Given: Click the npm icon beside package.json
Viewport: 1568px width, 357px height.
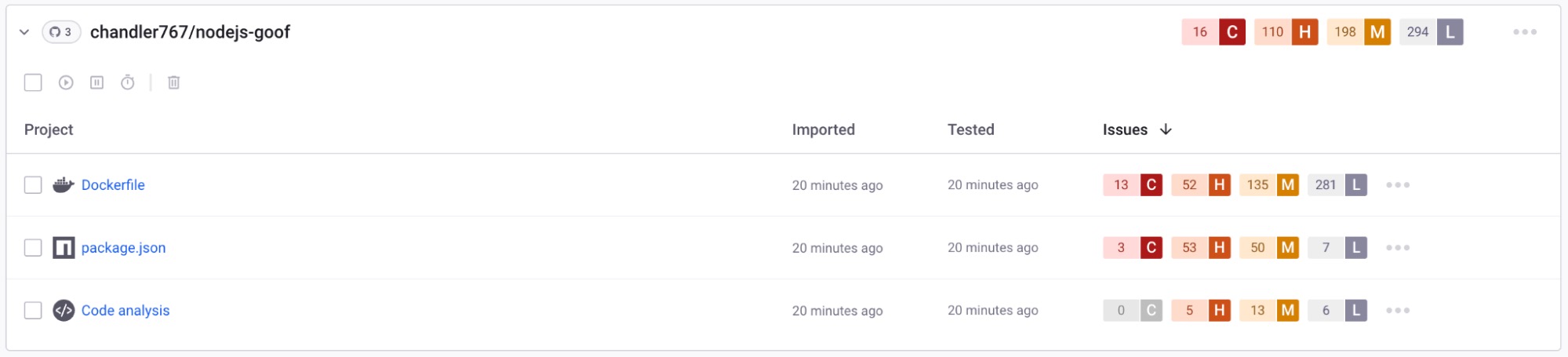Looking at the screenshot, I should tap(64, 248).
